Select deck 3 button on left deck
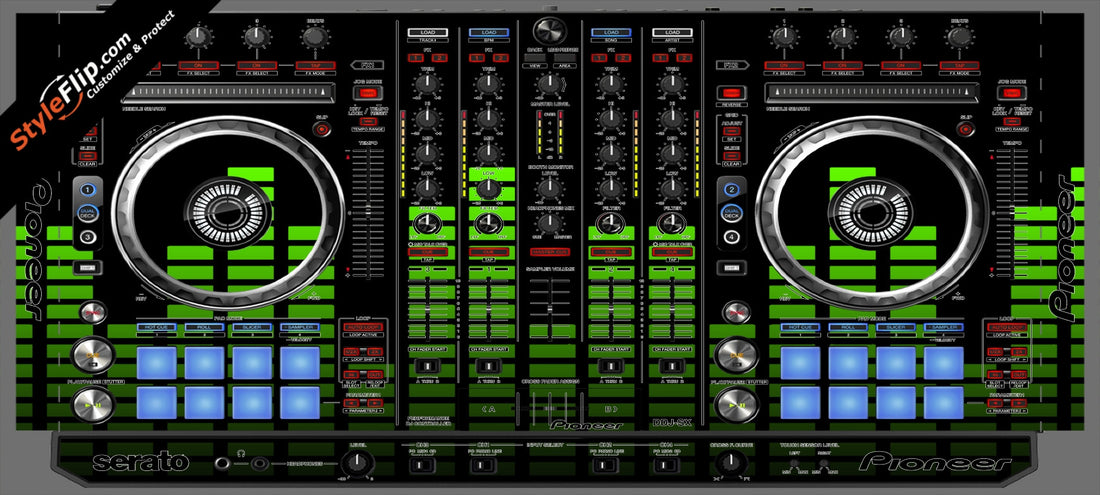1100x495 pixels. pos(87,237)
